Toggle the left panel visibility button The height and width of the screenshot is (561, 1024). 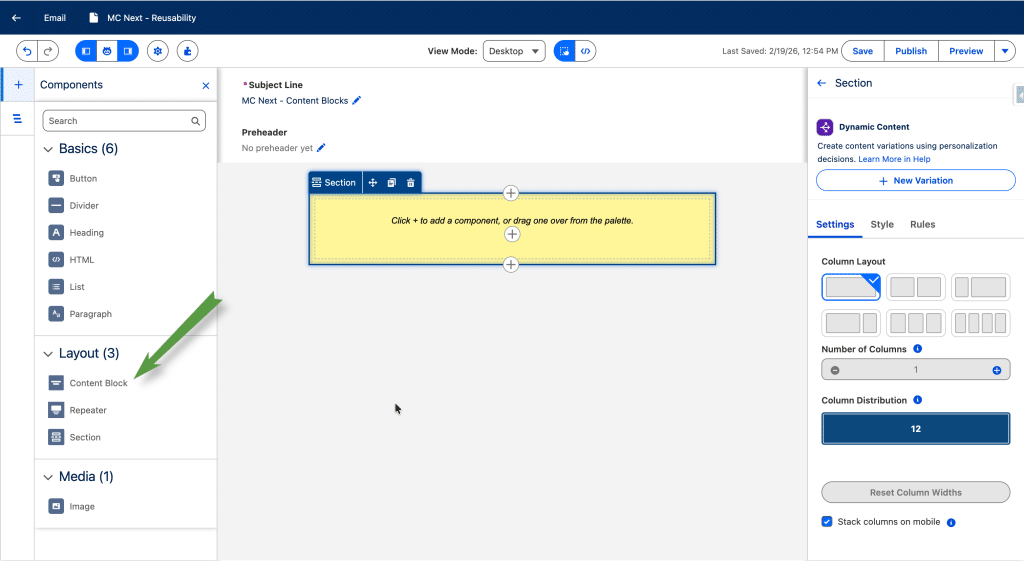coord(86,51)
